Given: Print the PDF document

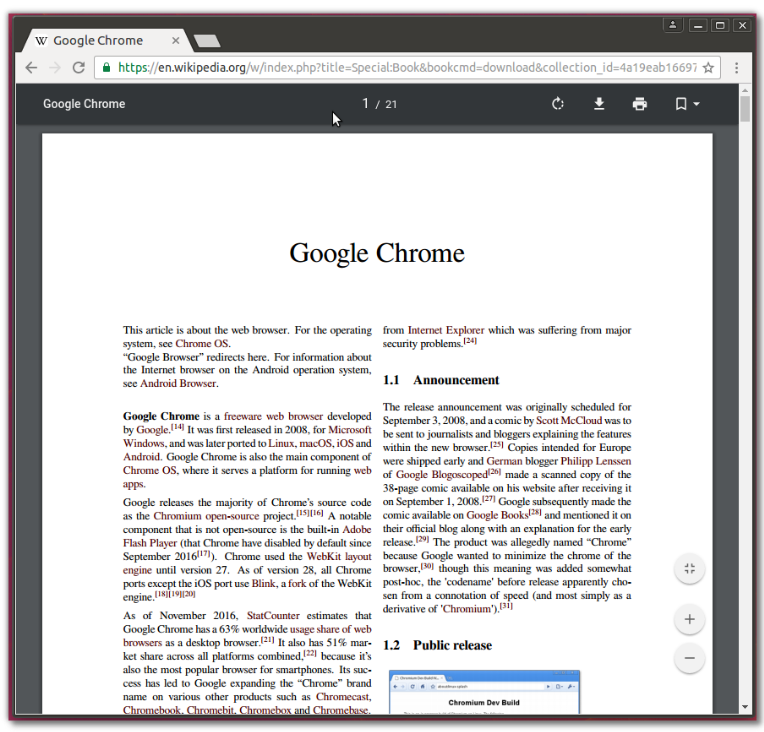Looking at the screenshot, I should (x=639, y=104).
